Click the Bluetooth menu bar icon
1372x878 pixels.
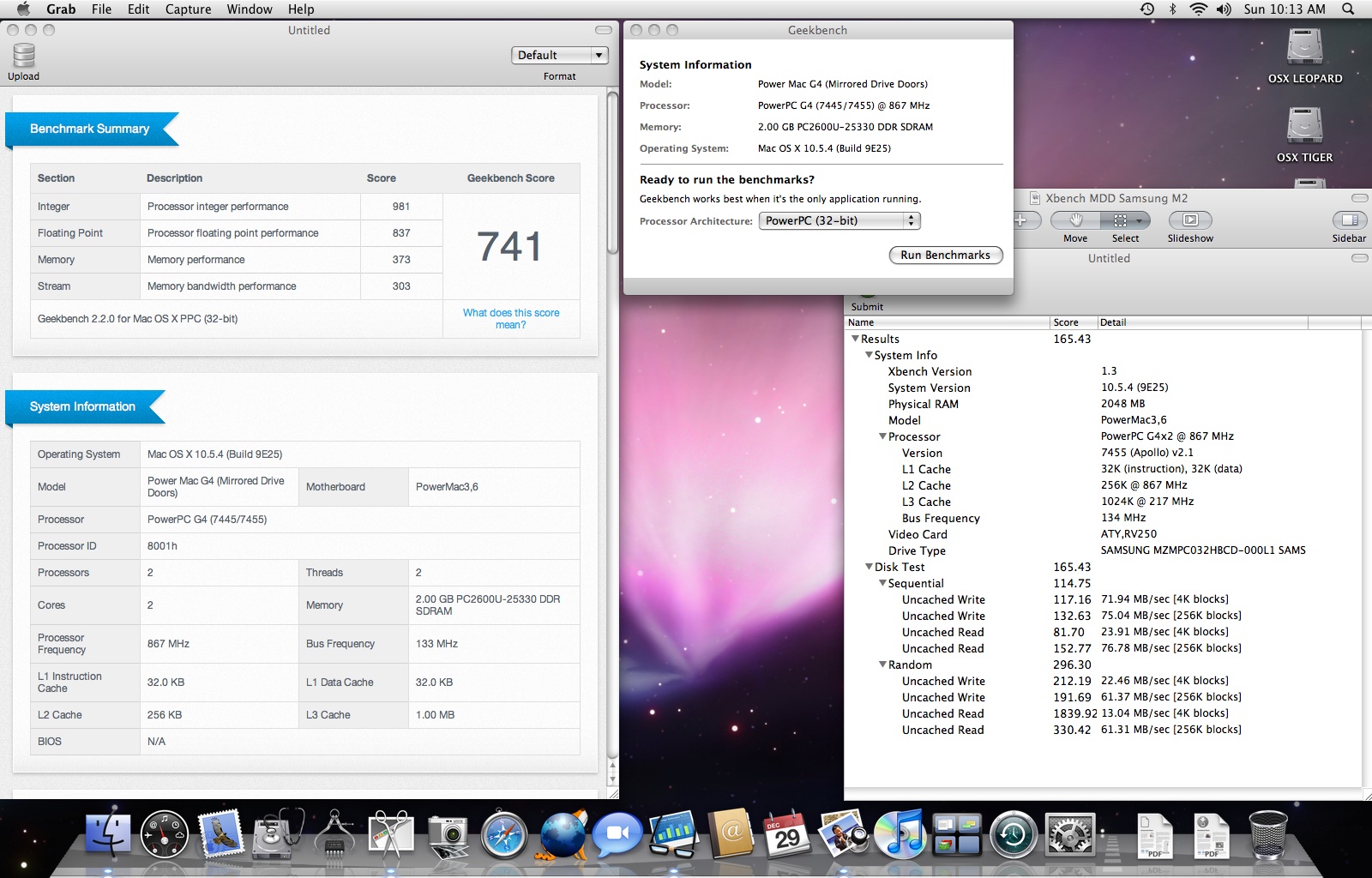tap(1173, 9)
